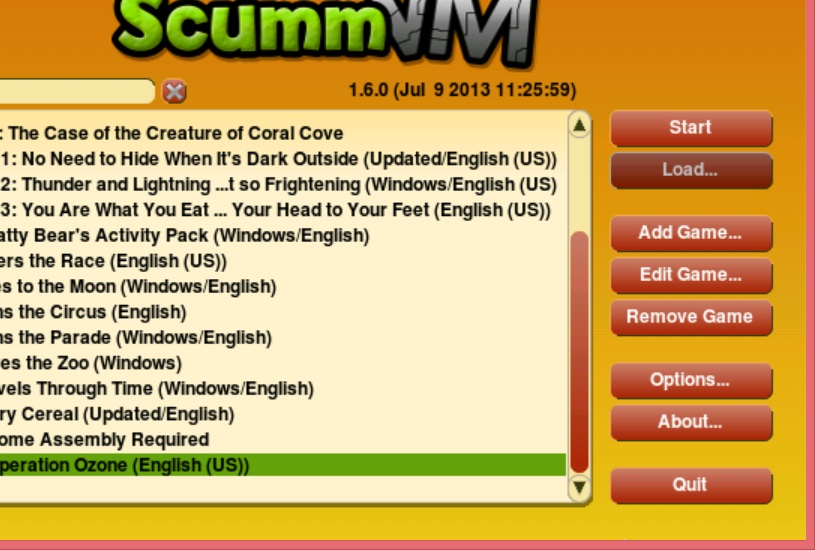Open the Options... dialog

[691, 380]
